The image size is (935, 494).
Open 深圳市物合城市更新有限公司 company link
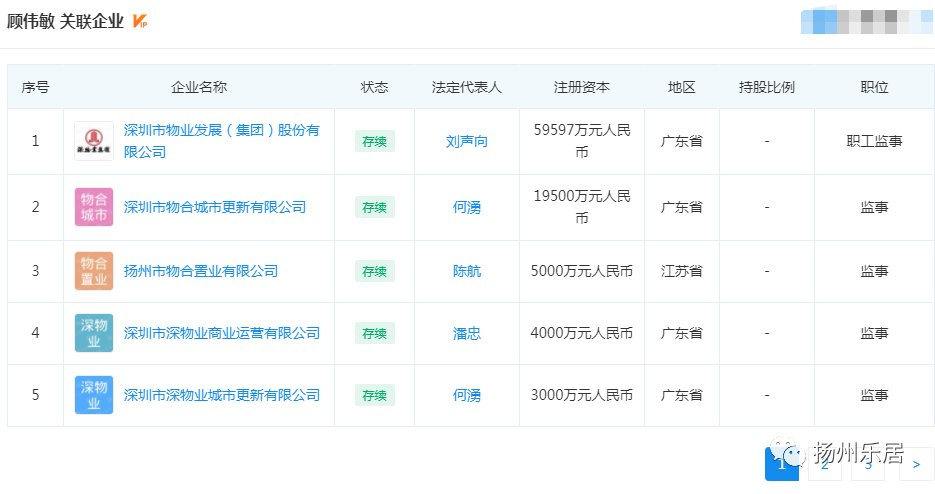[x=215, y=207]
